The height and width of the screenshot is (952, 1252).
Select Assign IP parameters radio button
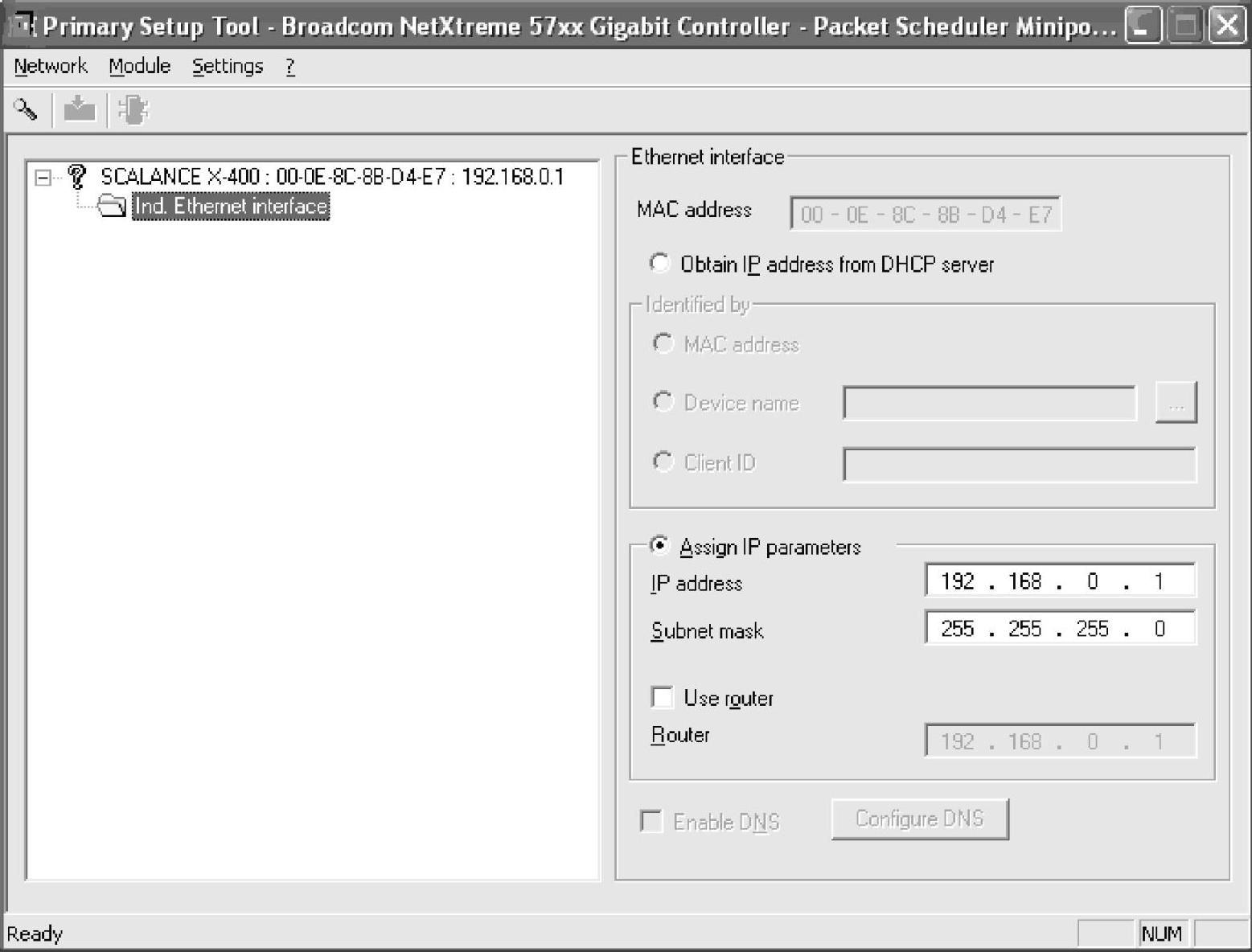[659, 546]
